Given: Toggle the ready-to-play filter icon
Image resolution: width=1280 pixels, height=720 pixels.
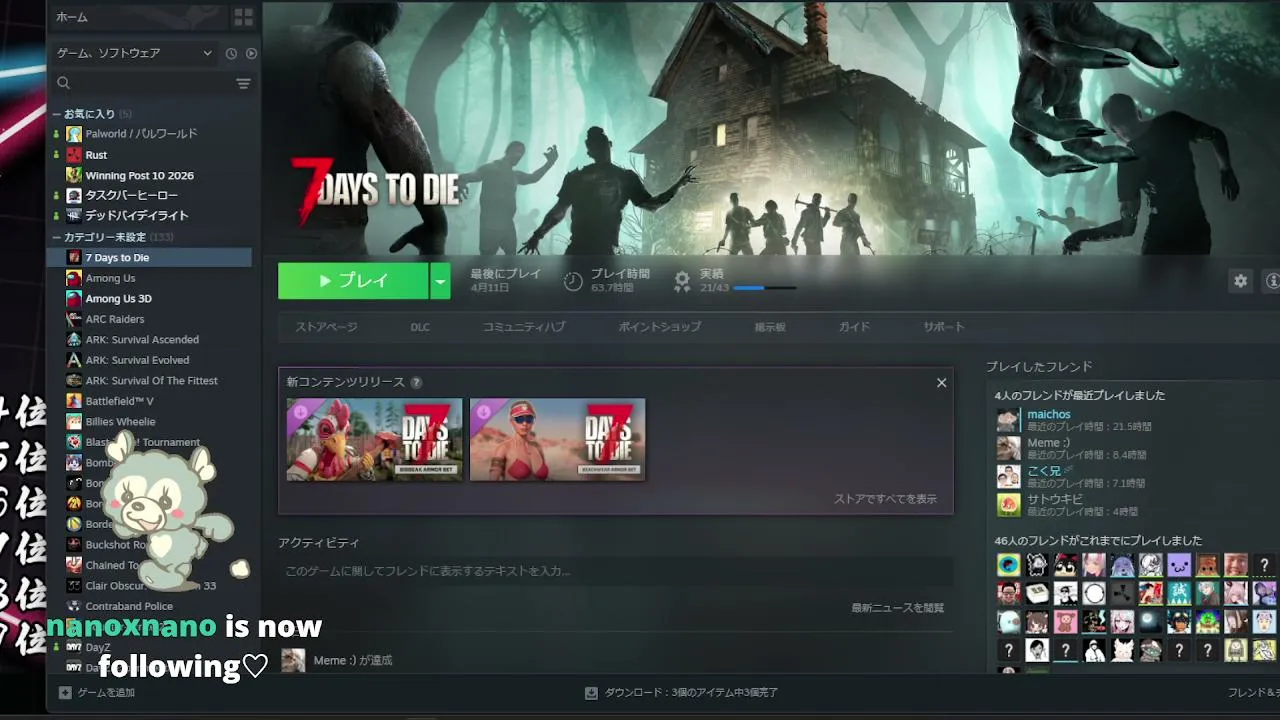Looking at the screenshot, I should click(251, 53).
